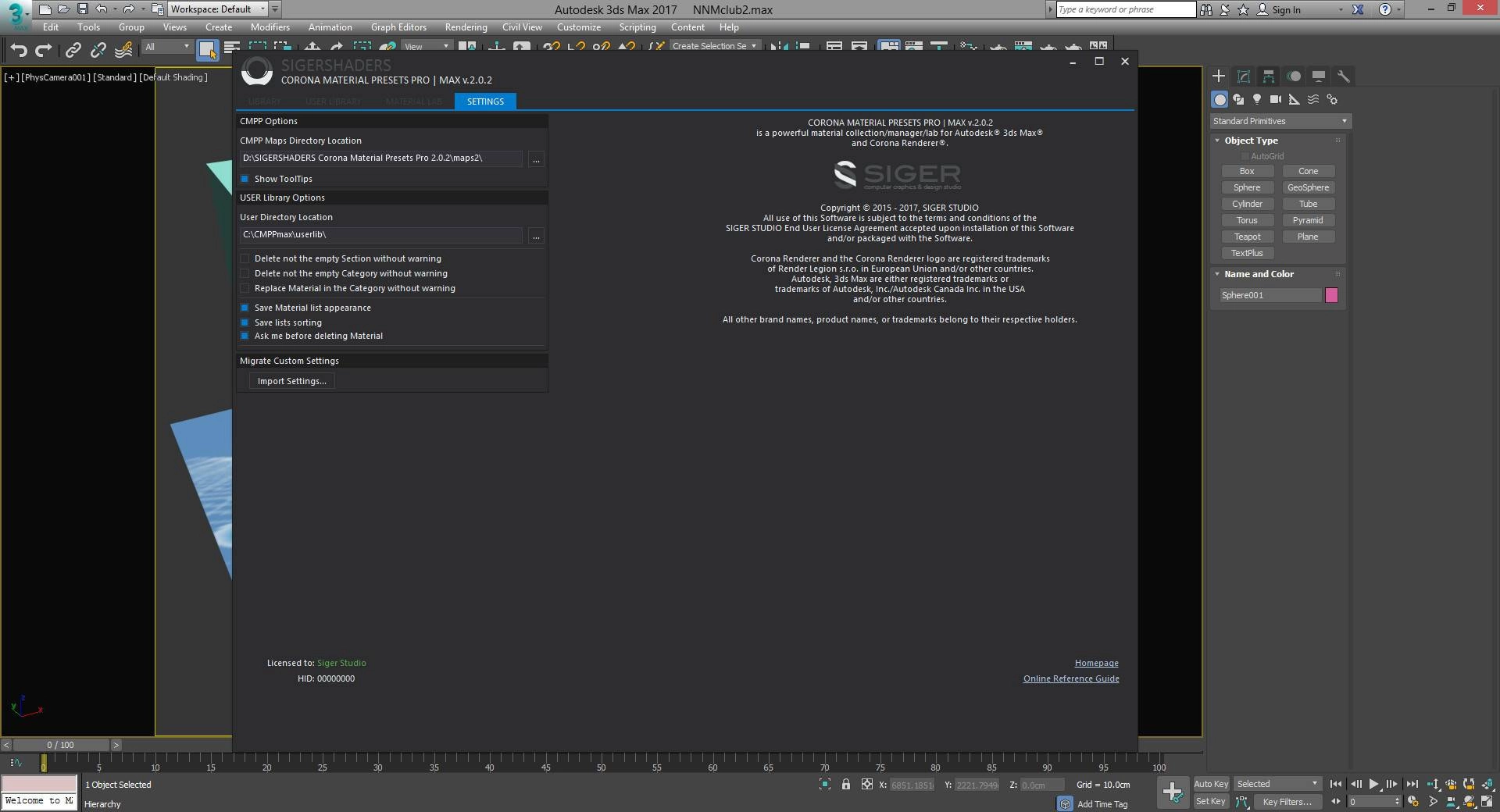
Task: Click the Time Configuration icon
Action: click(1412, 801)
